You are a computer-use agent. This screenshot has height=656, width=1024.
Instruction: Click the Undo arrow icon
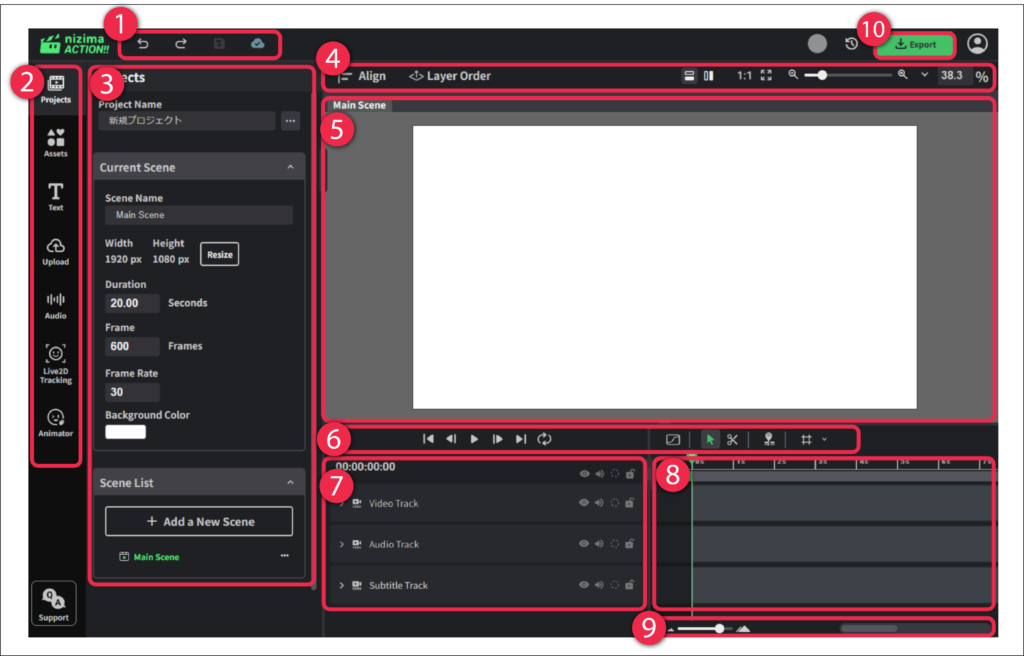click(x=143, y=44)
